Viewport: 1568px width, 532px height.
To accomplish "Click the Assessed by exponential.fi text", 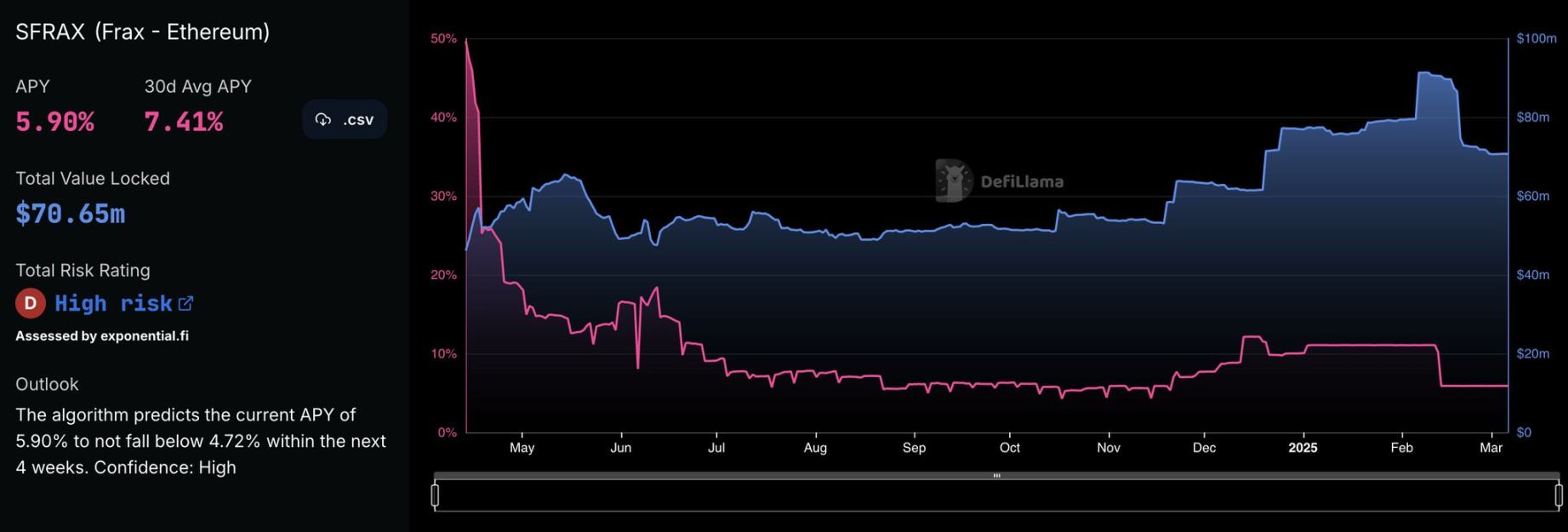I will pos(102,336).
